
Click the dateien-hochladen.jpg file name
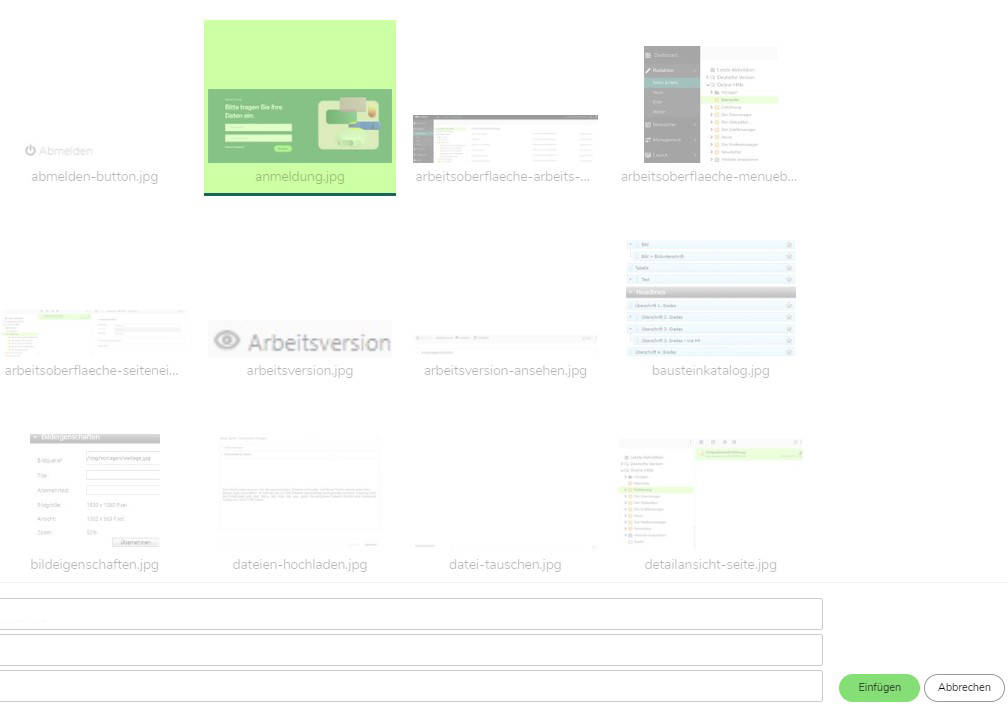point(300,565)
